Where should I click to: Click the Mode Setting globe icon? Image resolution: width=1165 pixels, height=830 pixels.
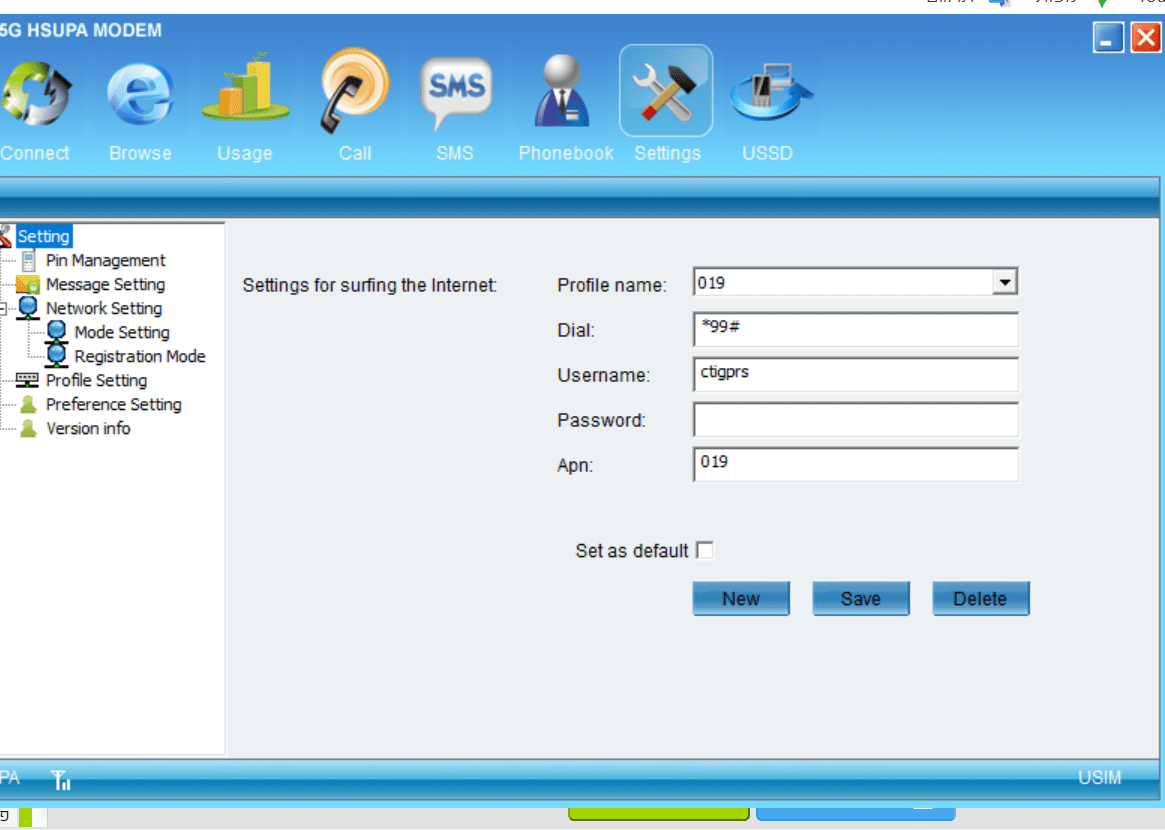coord(56,331)
